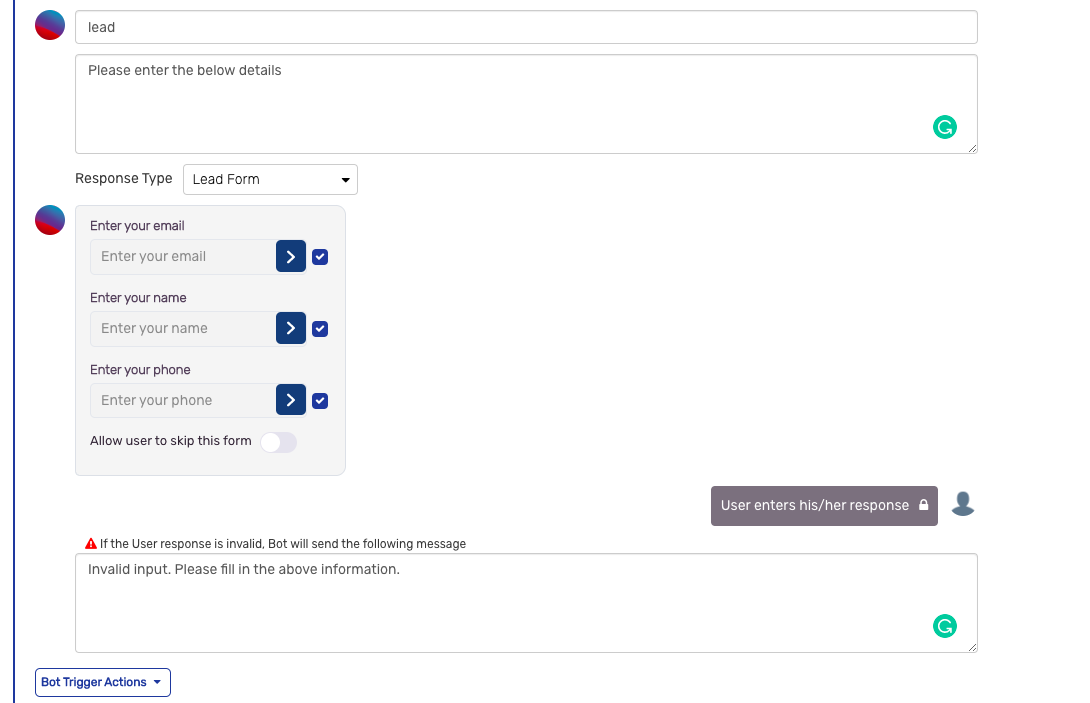Click the Invalid input message textarea
Screen dimensions: 1090x703
(x=500, y=602)
